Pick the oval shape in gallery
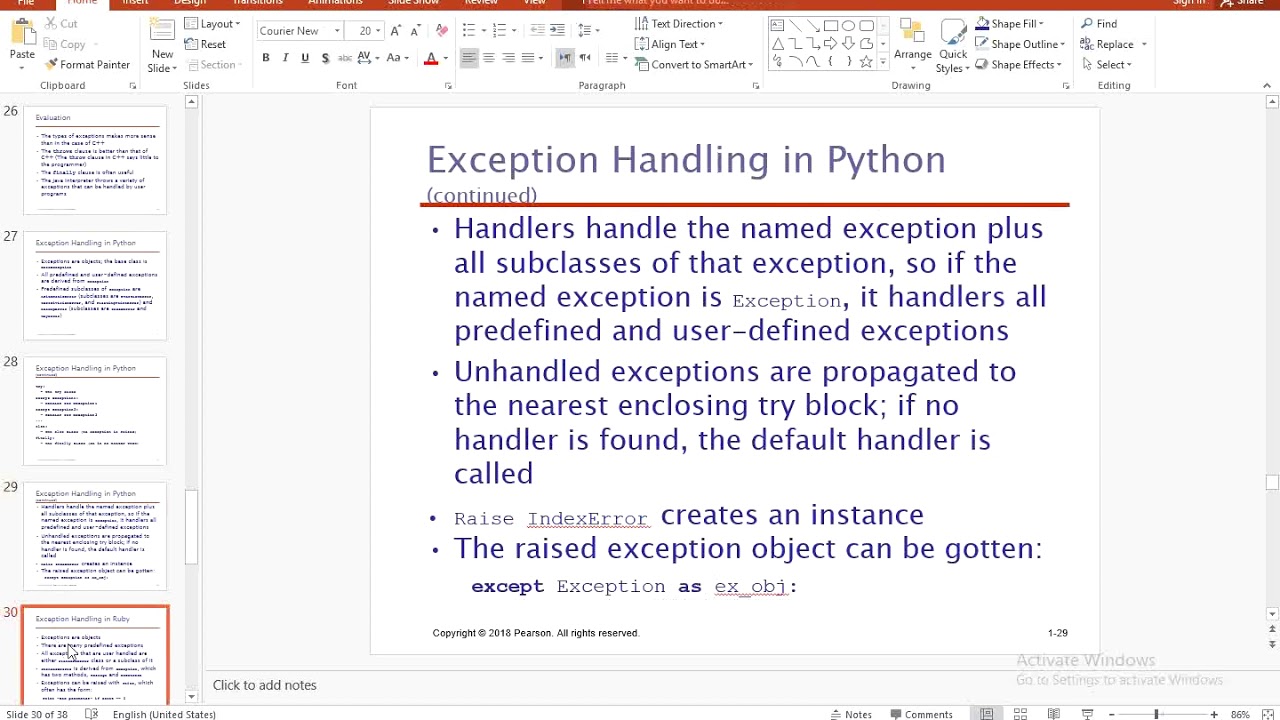The height and width of the screenshot is (720, 1280). [x=849, y=26]
